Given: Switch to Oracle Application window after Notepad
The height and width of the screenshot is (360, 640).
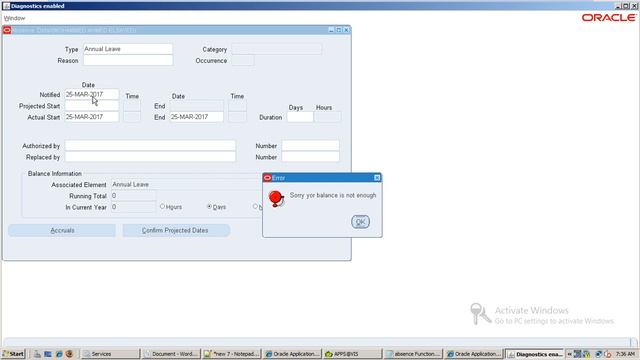Looking at the screenshot, I should point(292,354).
